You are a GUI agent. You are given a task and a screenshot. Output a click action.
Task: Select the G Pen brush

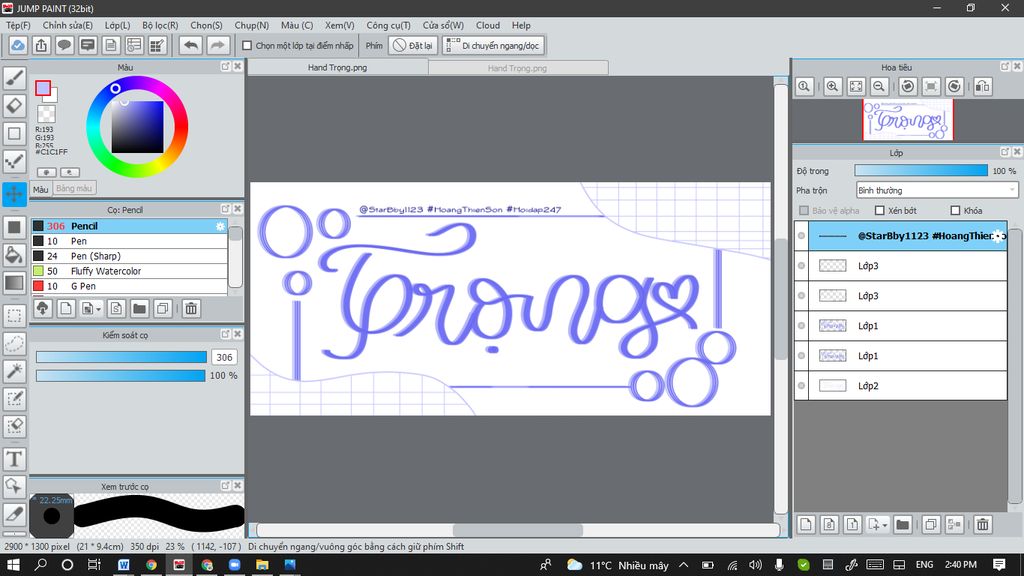(129, 286)
